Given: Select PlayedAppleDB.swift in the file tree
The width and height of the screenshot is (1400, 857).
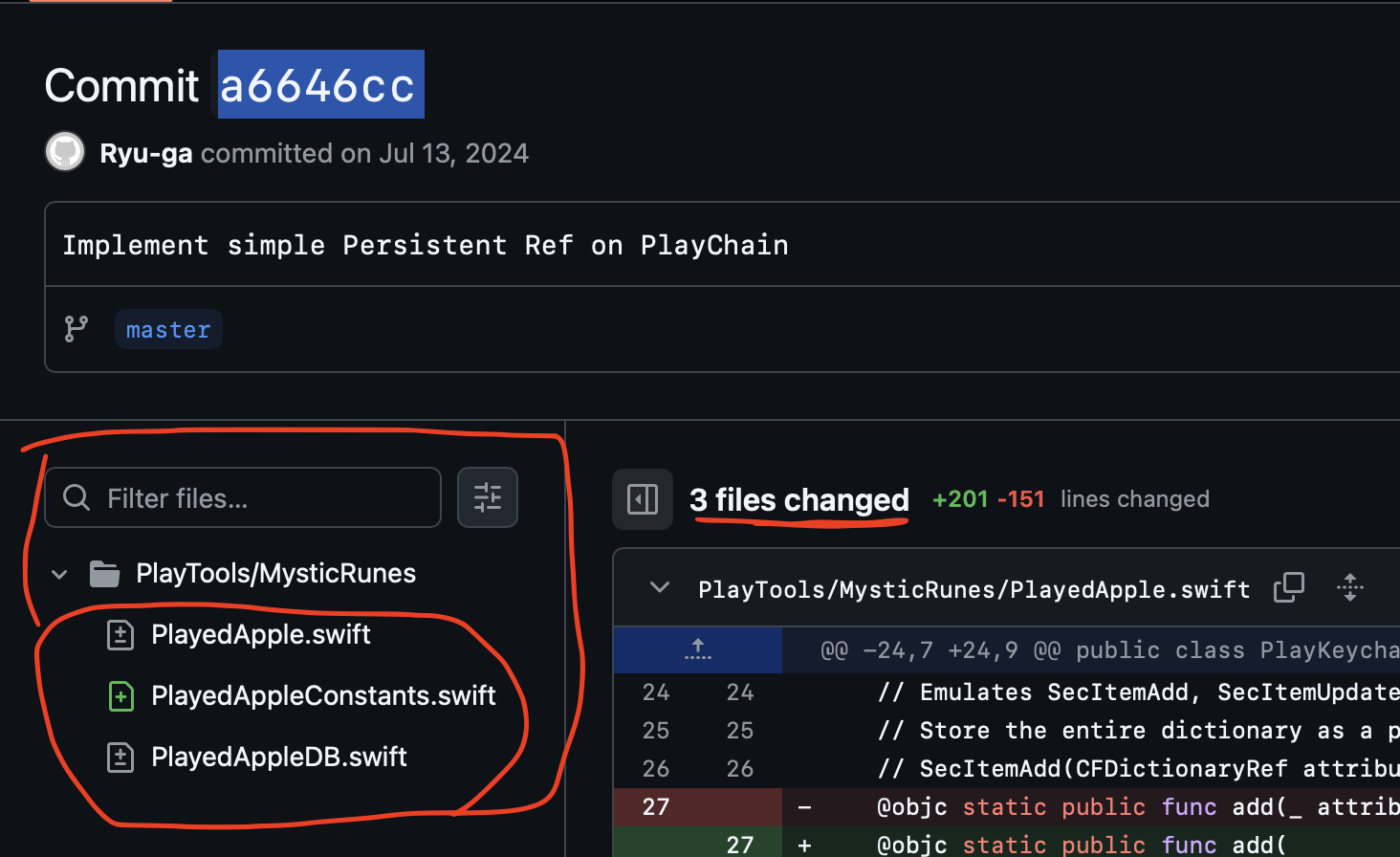Looking at the screenshot, I should [x=279, y=758].
